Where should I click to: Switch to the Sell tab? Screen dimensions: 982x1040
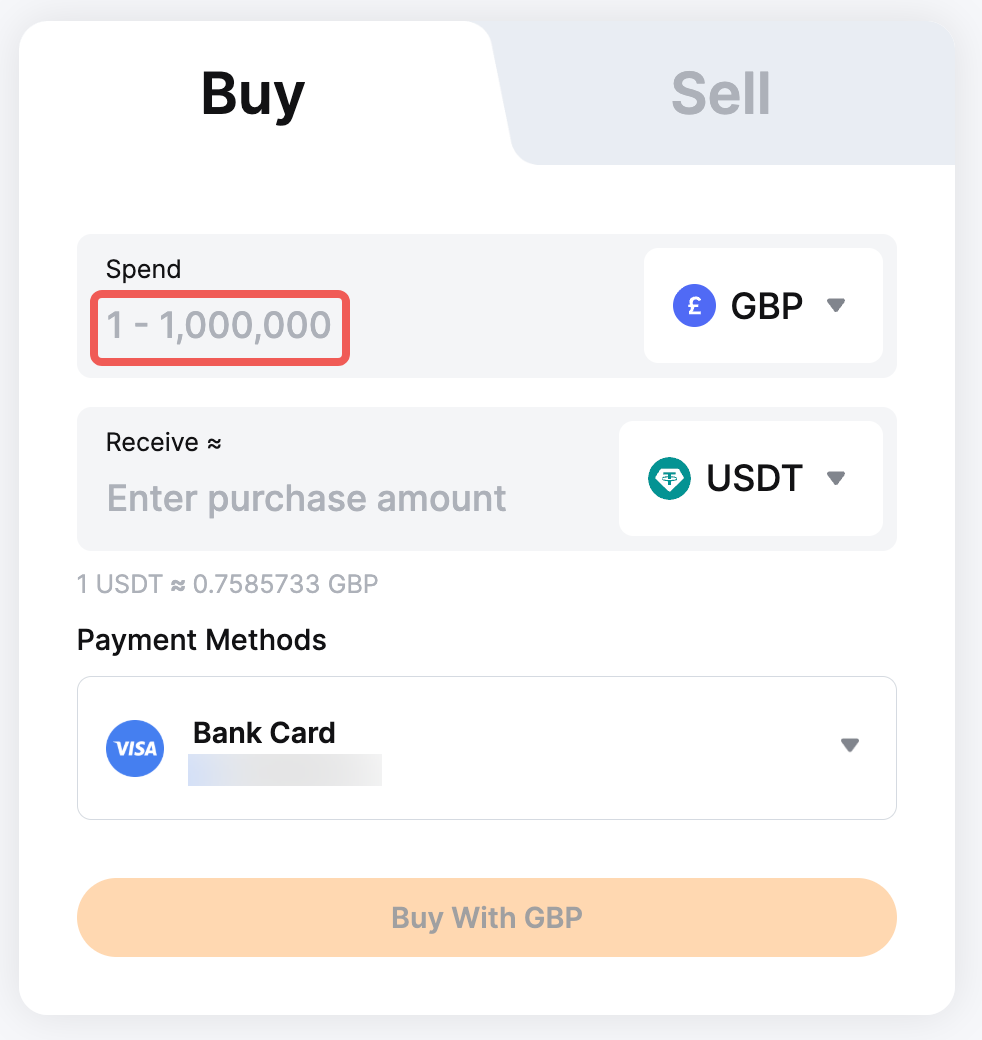720,94
